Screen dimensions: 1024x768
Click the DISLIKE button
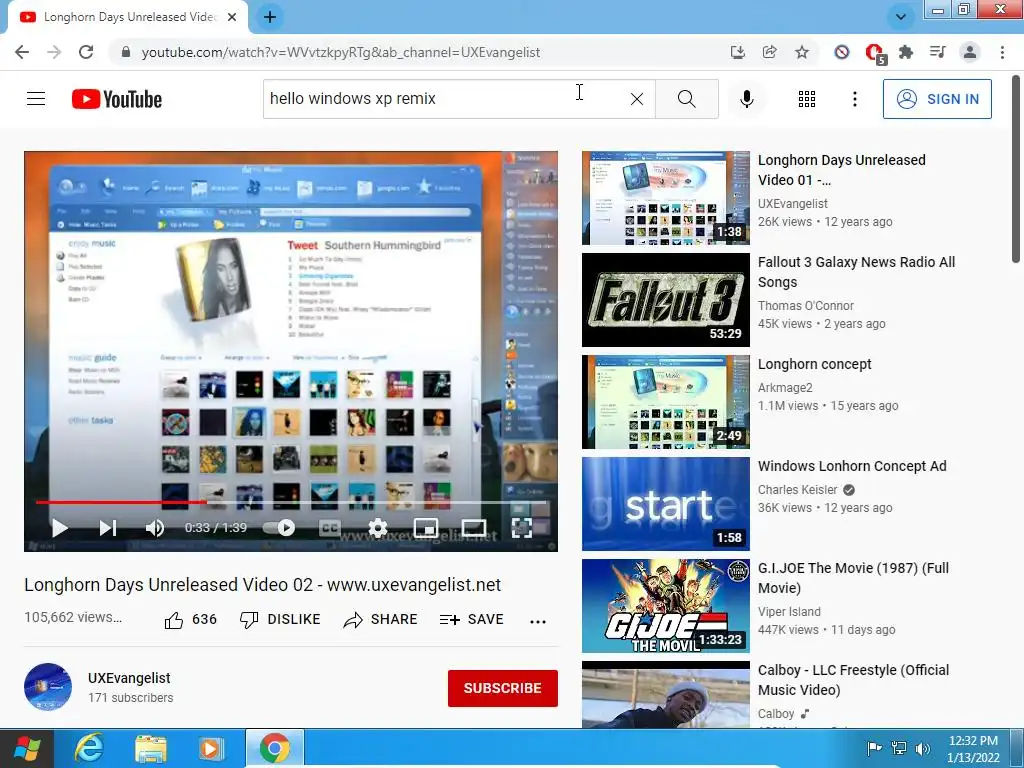click(280, 620)
